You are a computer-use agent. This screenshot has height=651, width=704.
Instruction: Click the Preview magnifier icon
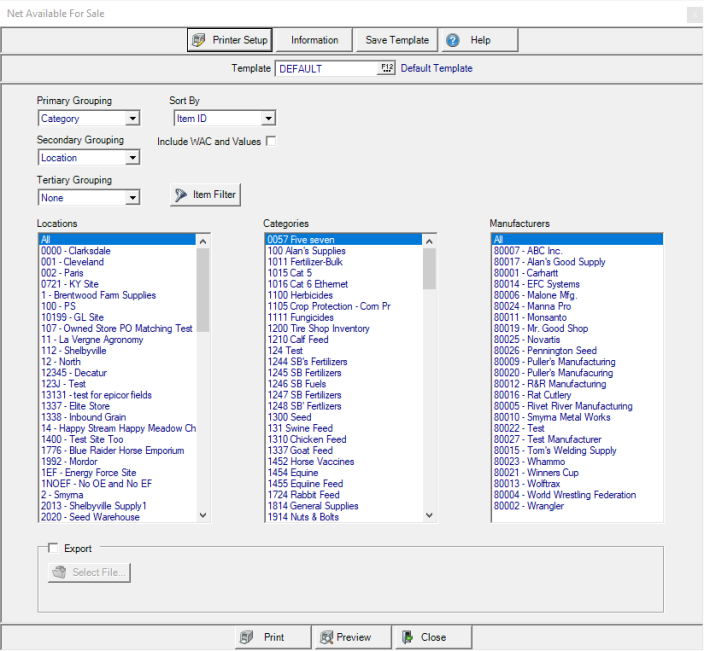tap(325, 637)
